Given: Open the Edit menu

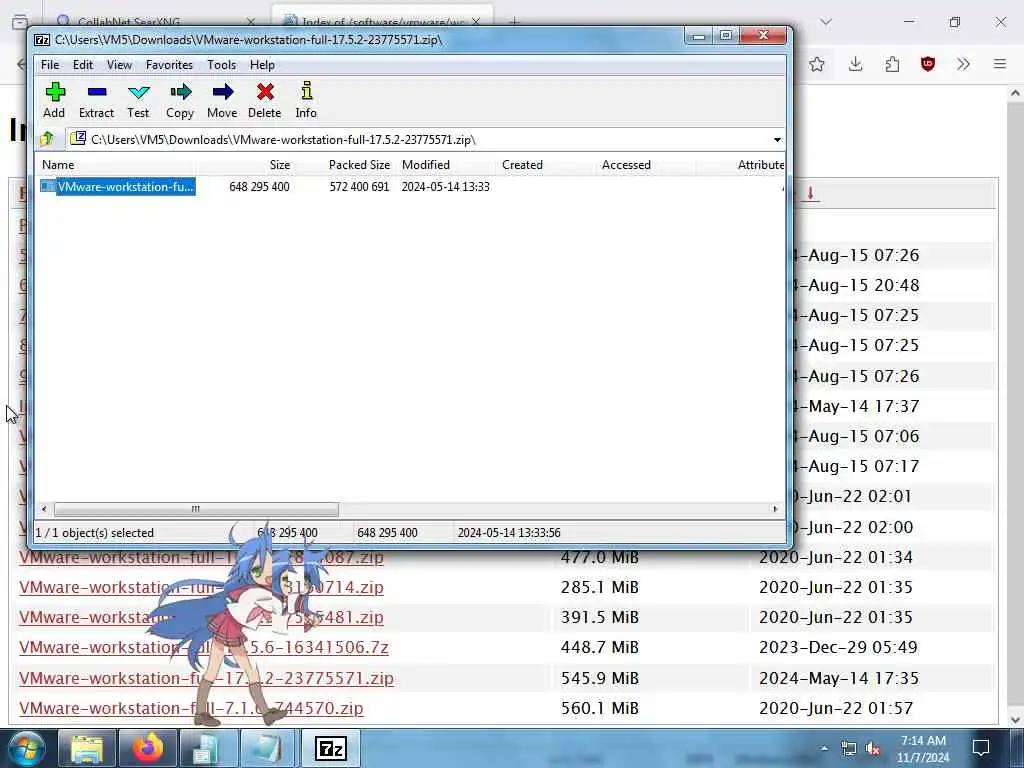Looking at the screenshot, I should 82,65.
